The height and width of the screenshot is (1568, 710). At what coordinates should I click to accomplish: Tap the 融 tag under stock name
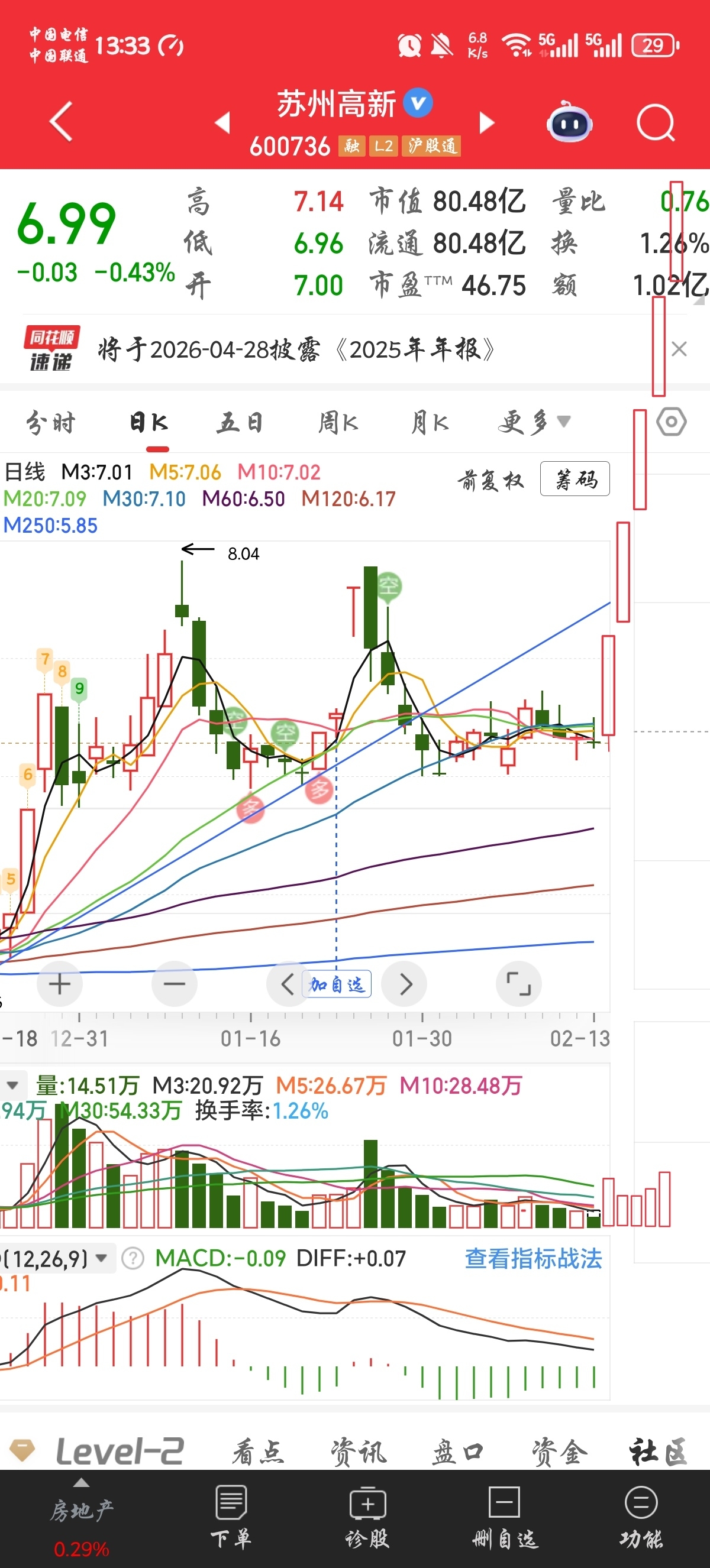pyautogui.click(x=351, y=146)
